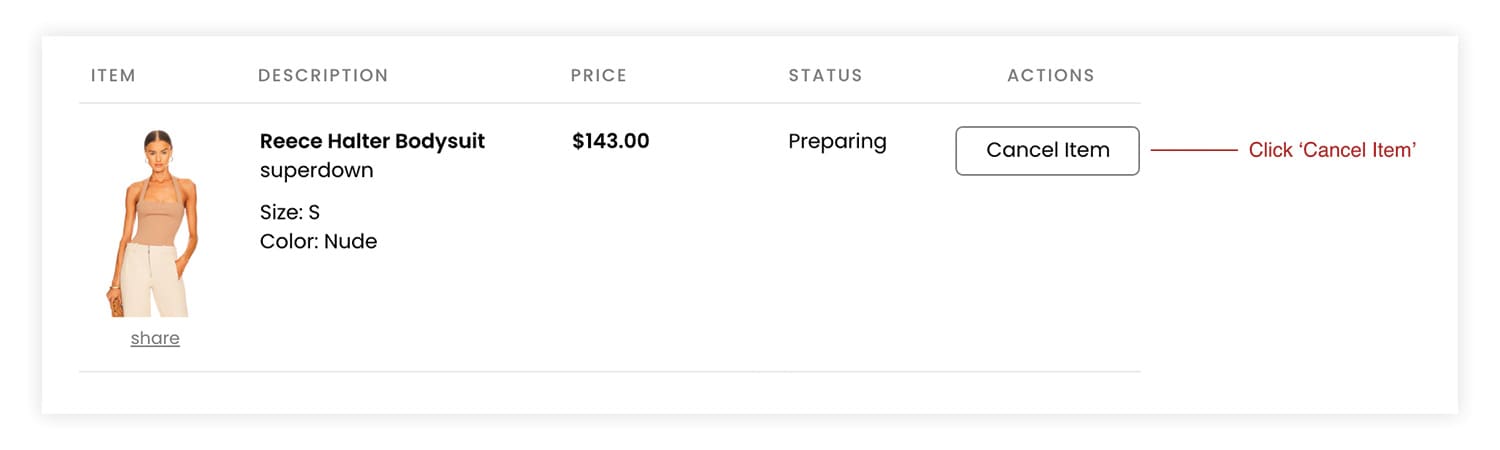Click the PRICE column header

pyautogui.click(x=599, y=76)
